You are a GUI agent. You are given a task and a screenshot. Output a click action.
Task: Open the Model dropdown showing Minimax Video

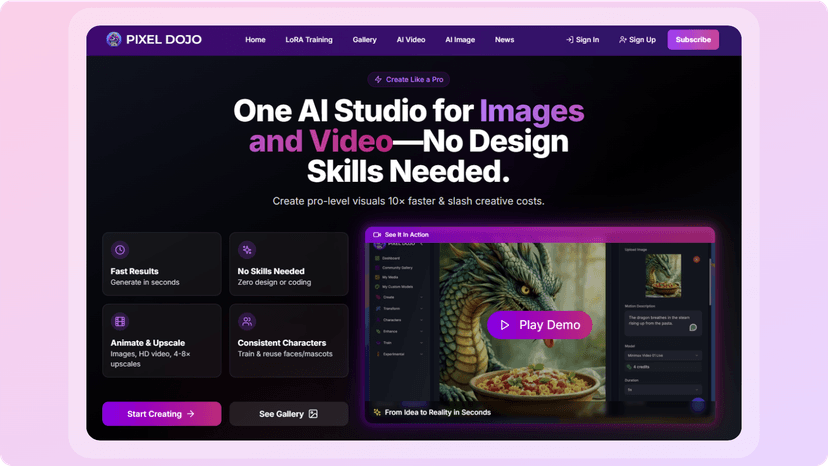tap(663, 356)
